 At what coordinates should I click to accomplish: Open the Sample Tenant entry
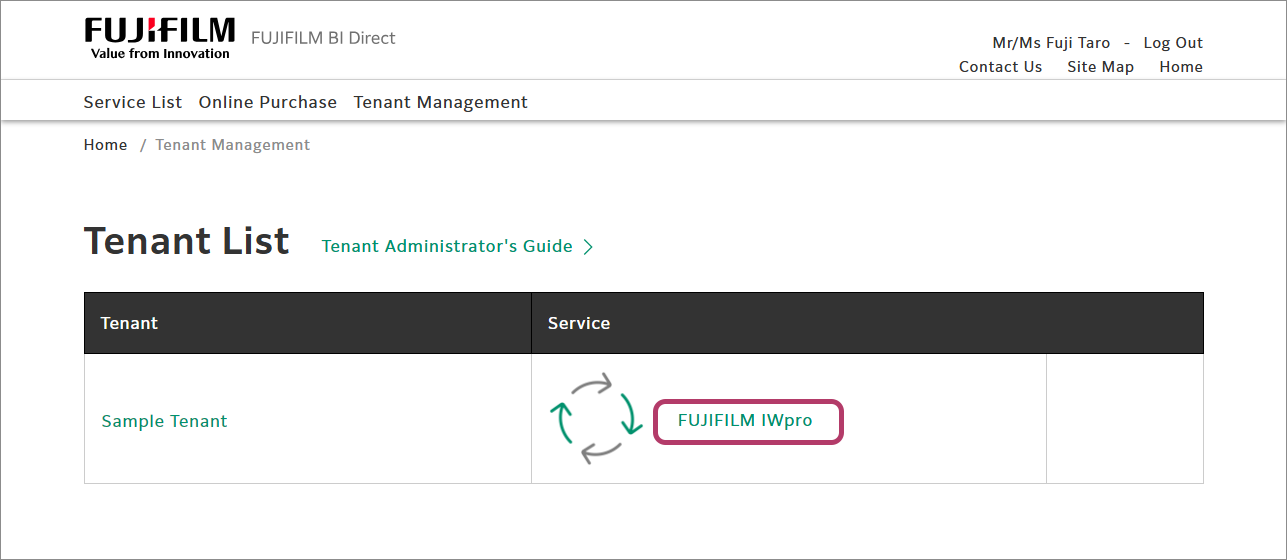point(164,421)
